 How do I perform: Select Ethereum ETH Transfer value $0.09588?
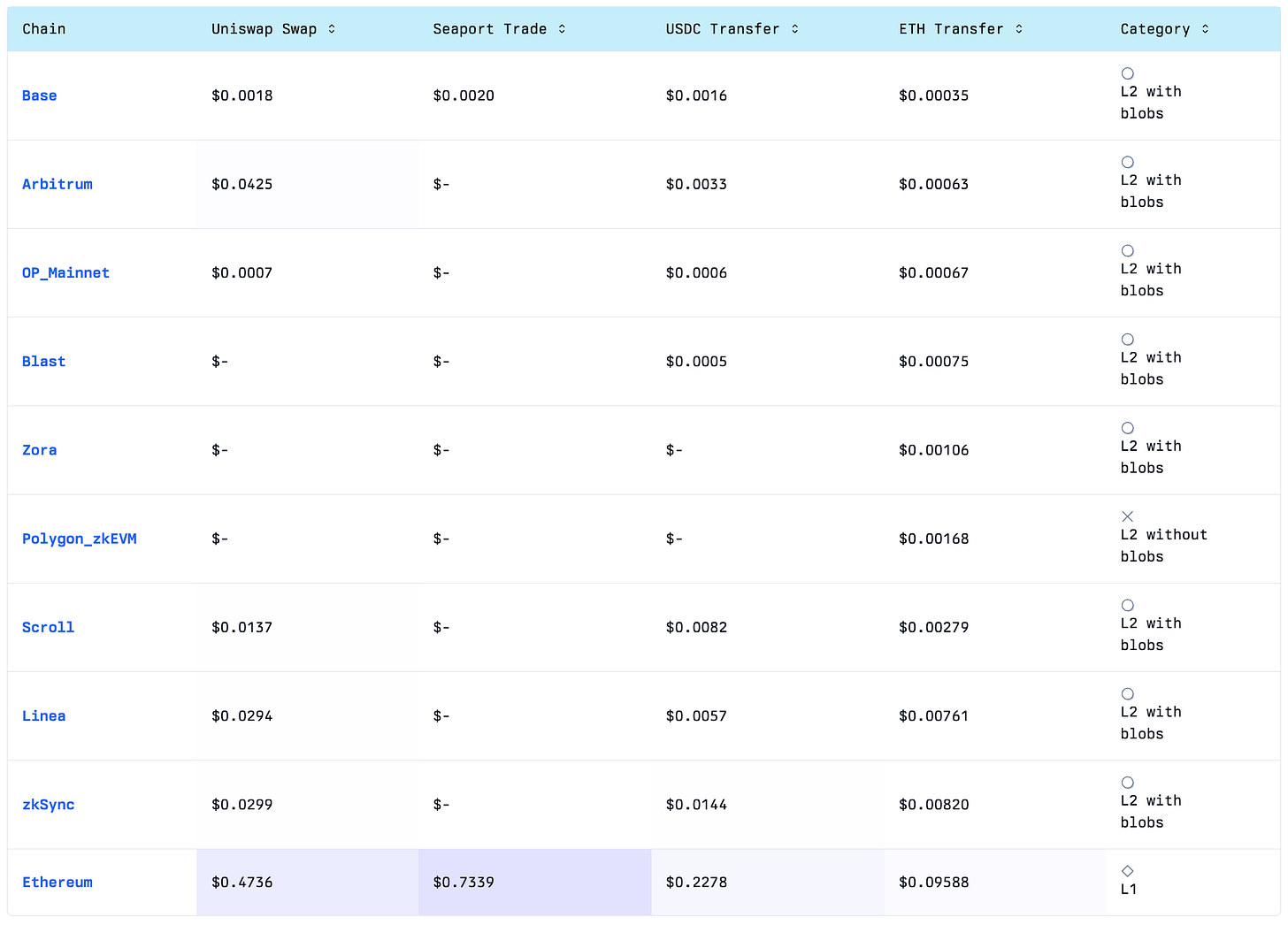[x=934, y=883]
